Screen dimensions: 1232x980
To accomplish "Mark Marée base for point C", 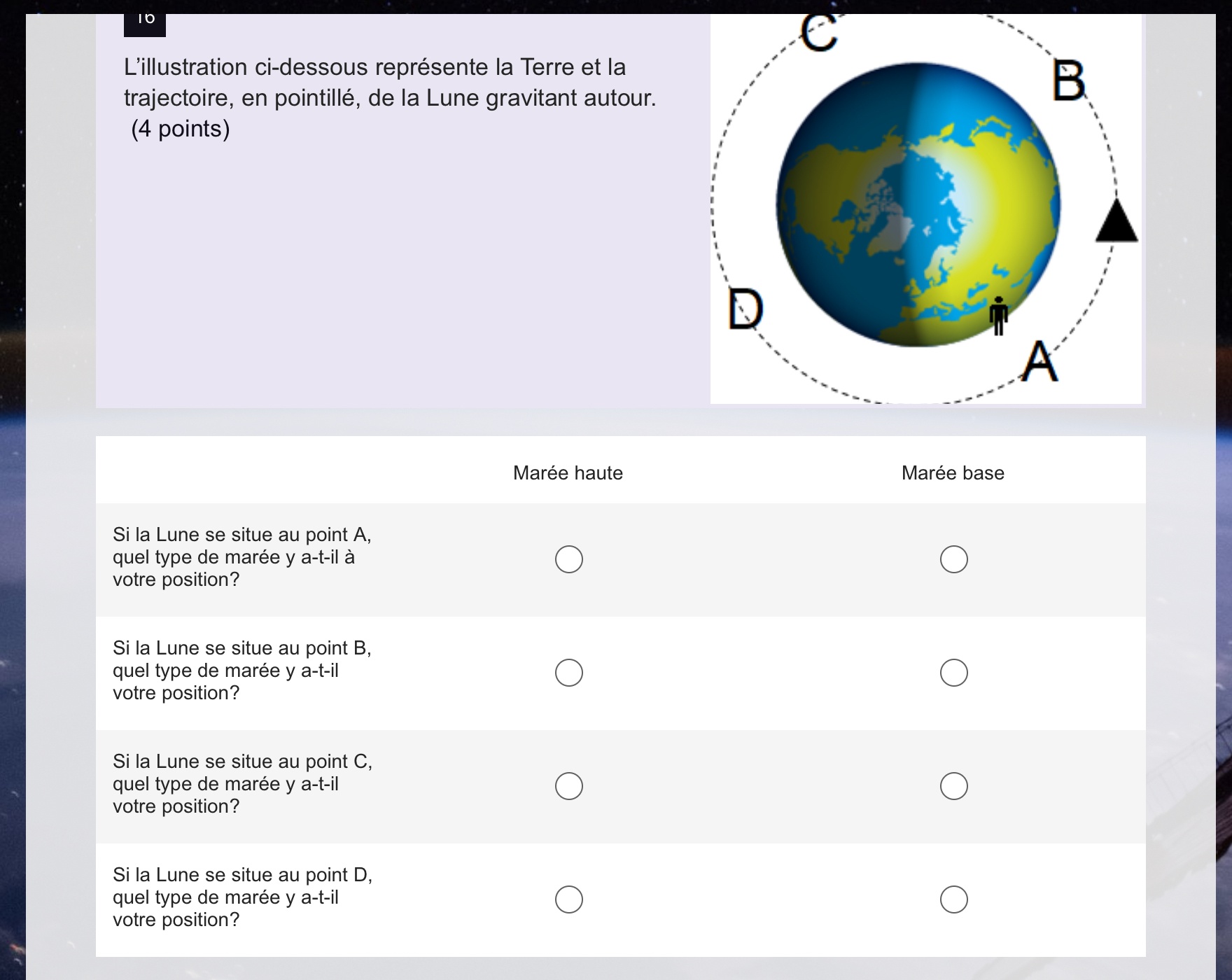I will pyautogui.click(x=953, y=786).
